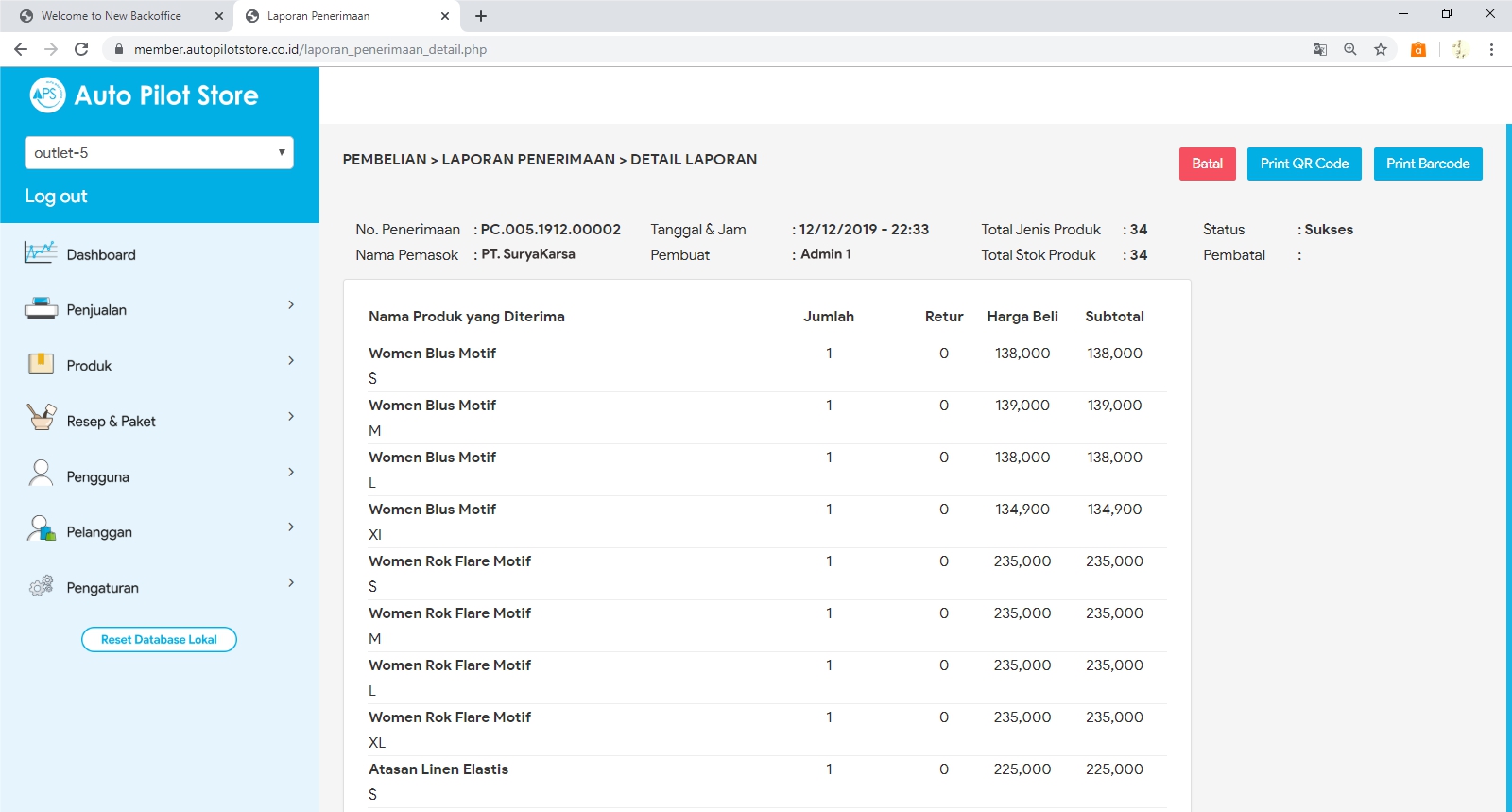Click the Produk box icon
The width and height of the screenshot is (1512, 812).
[x=41, y=364]
